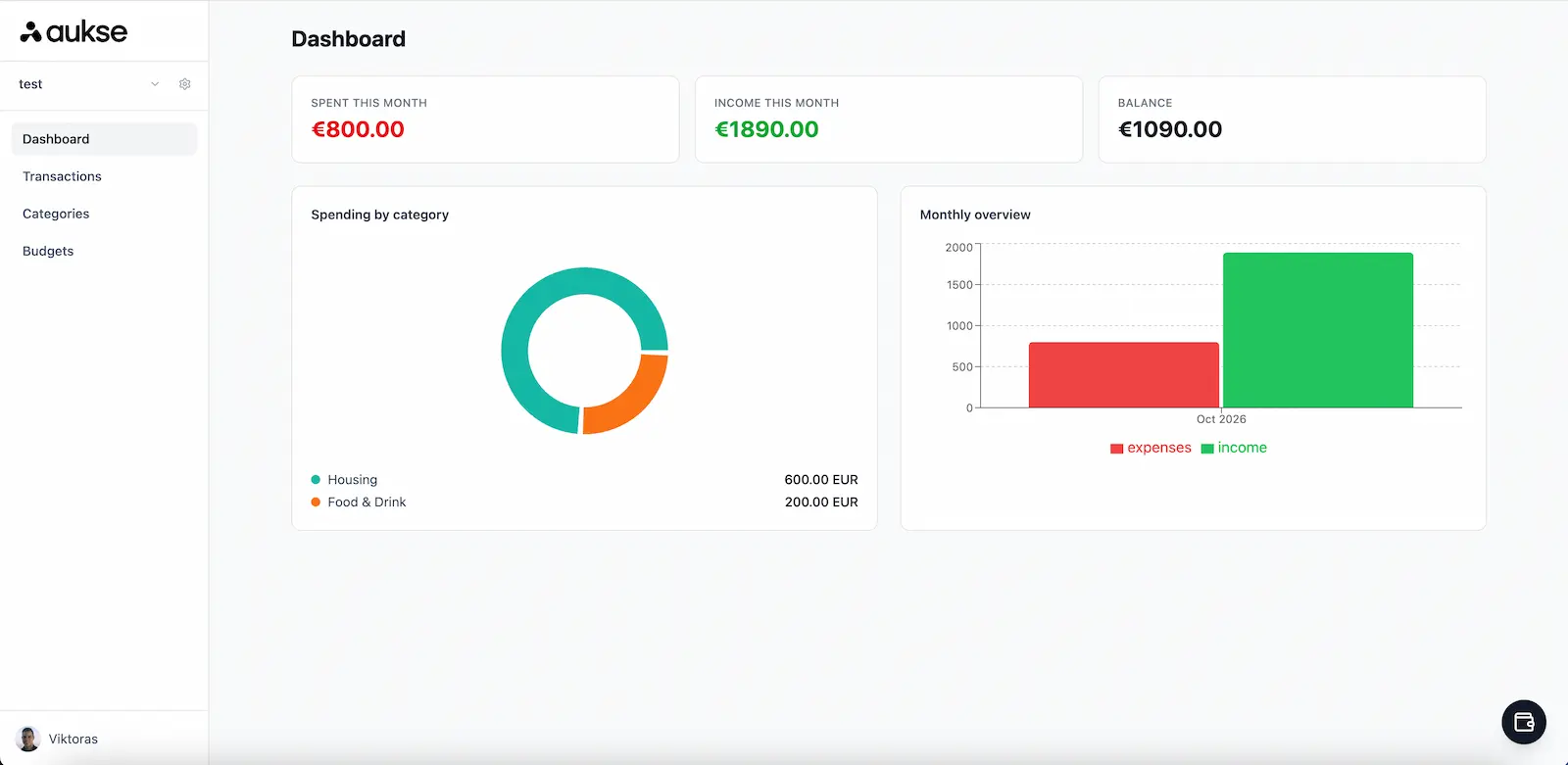Click the 500 y-axis tick label
The image size is (1568, 765).
point(962,367)
